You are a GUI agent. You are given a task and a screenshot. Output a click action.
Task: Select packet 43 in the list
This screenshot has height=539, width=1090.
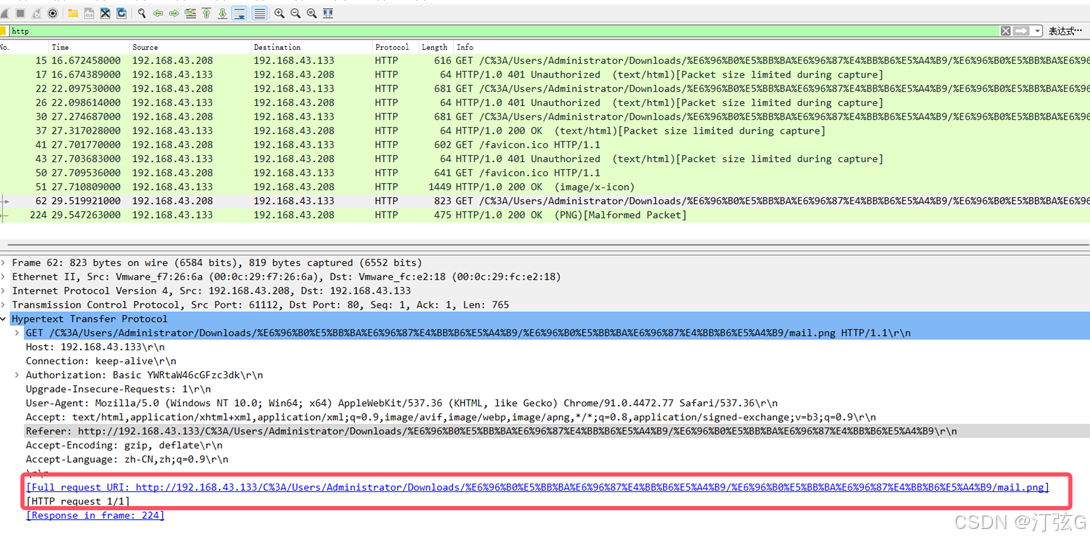(x=545, y=159)
